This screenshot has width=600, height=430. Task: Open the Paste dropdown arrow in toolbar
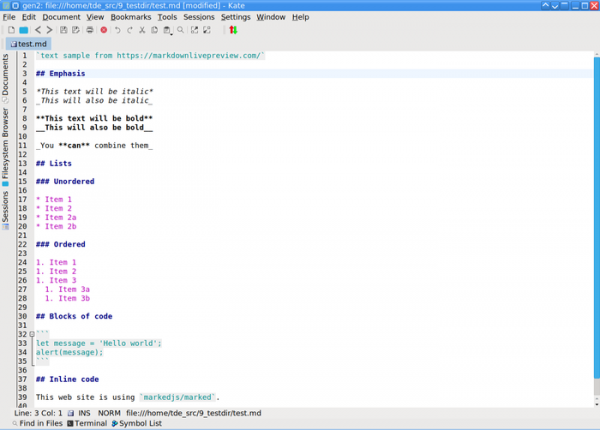tap(171, 33)
